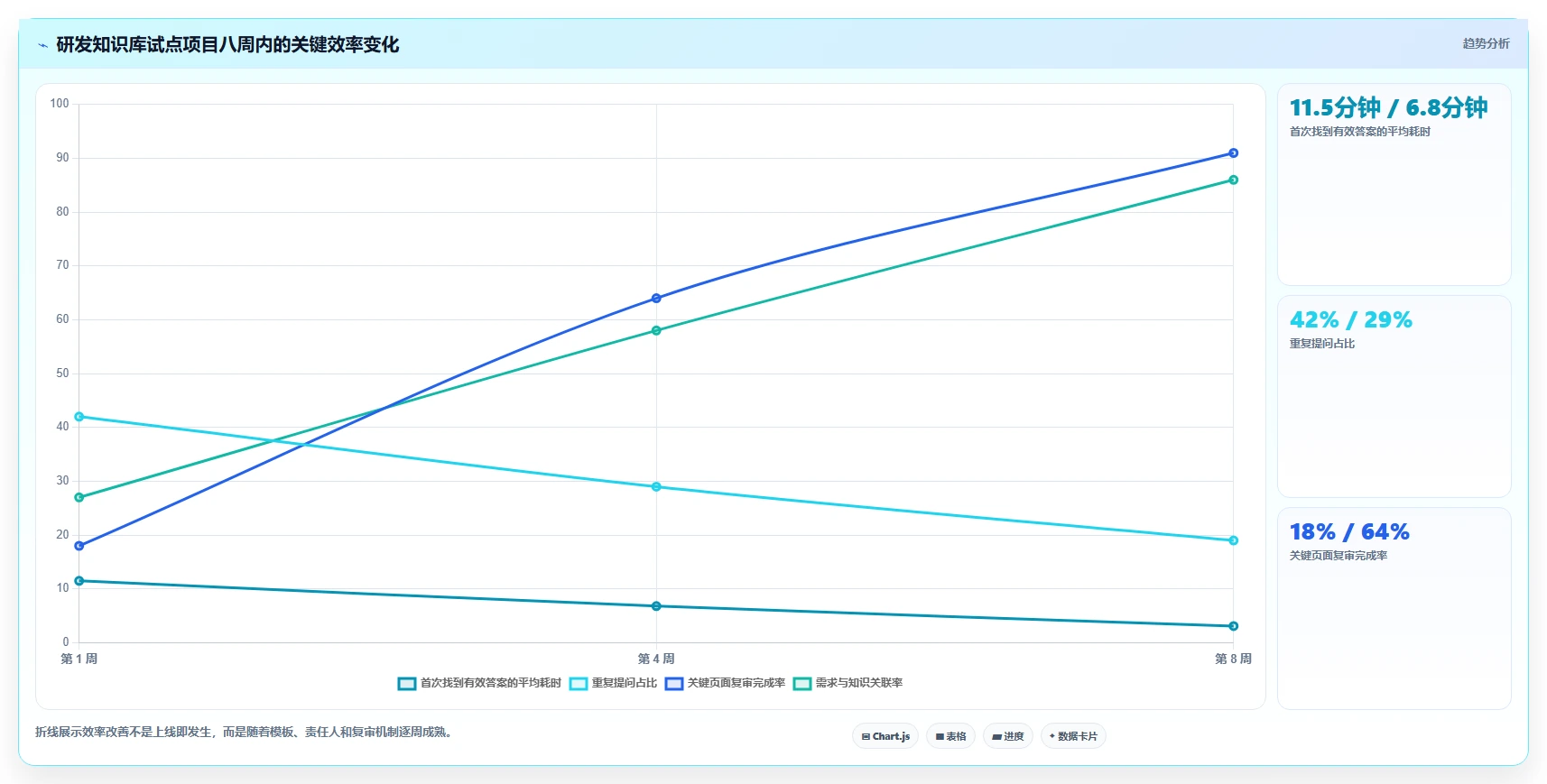Screen dimensions: 1547x784
Task: Click the 重复提问占比 point at 第 8 周
Action: coord(1233,540)
